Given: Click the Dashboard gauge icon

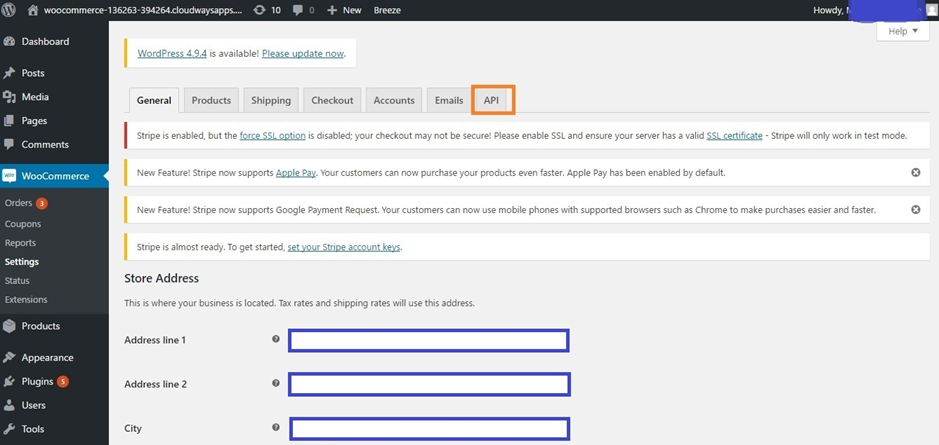Looking at the screenshot, I should (x=9, y=42).
